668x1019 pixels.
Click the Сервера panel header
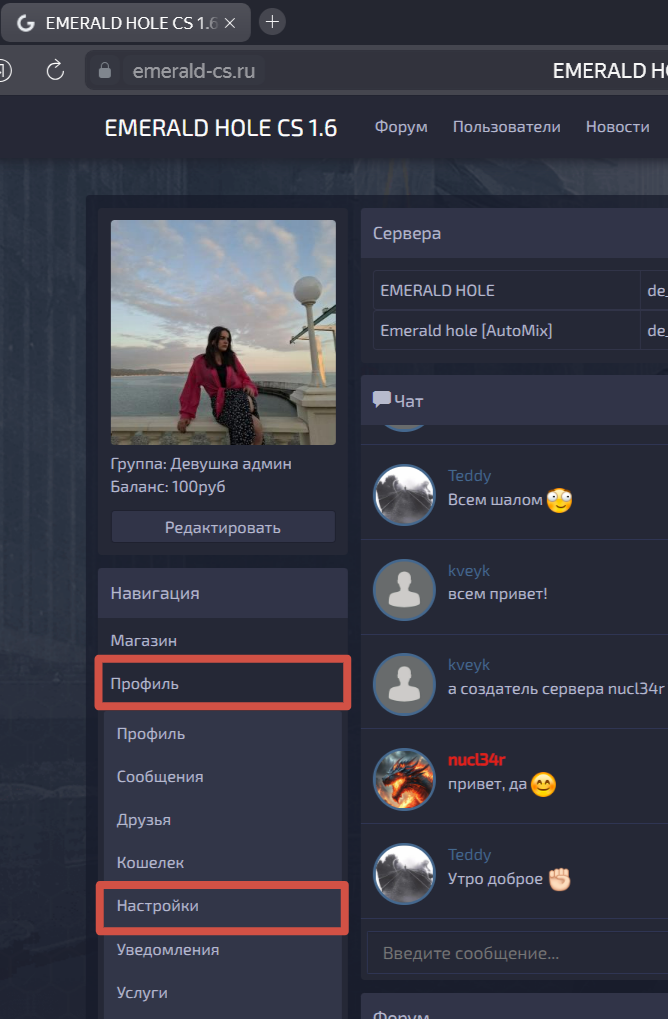point(514,233)
